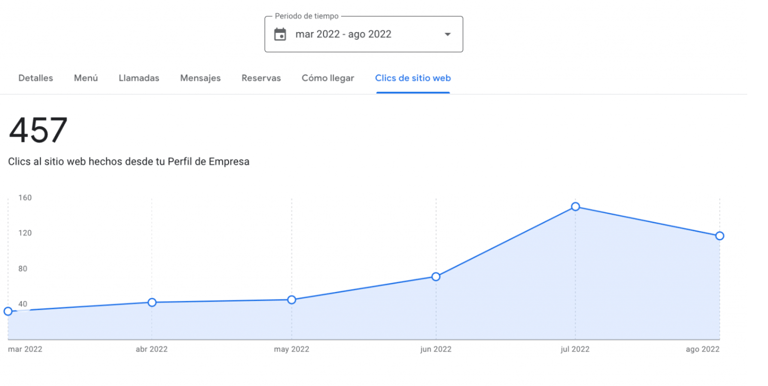Viewport: 768px width, 386px height.
Task: Click the 'jul 2022' x-axis label
Action: [x=575, y=349]
